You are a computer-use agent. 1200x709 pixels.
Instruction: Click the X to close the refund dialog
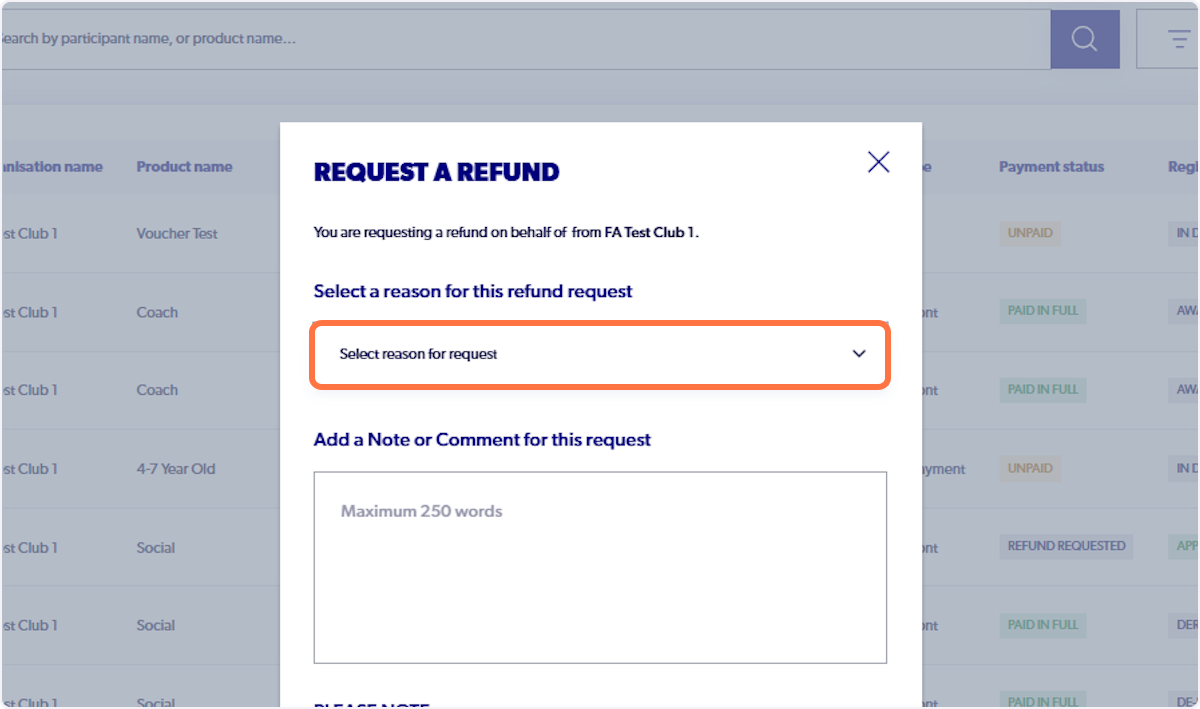coord(878,161)
